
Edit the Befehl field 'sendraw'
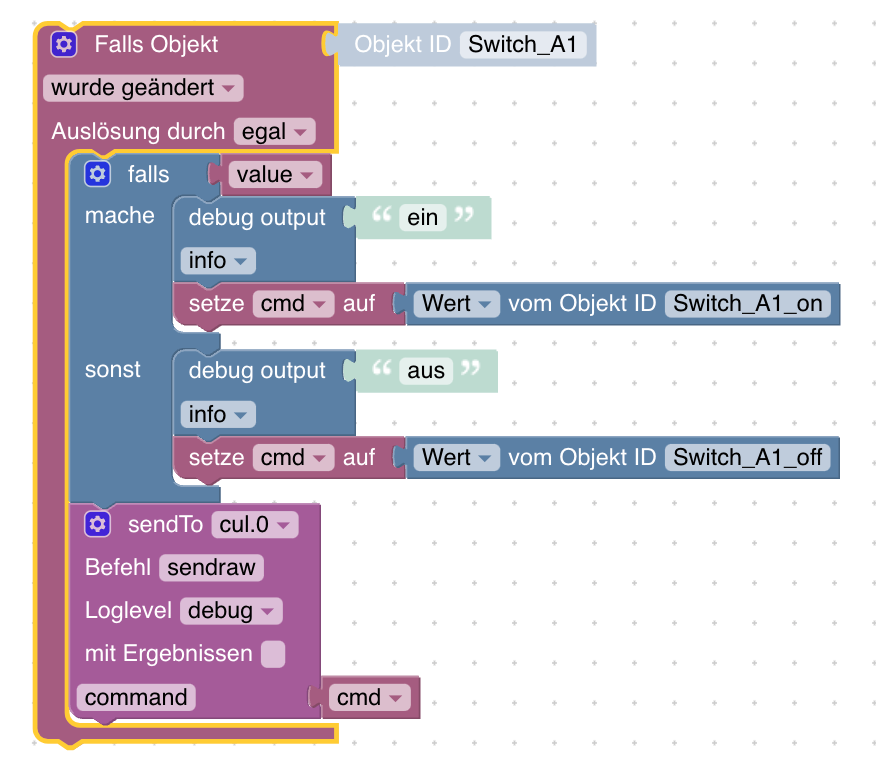click(x=211, y=567)
